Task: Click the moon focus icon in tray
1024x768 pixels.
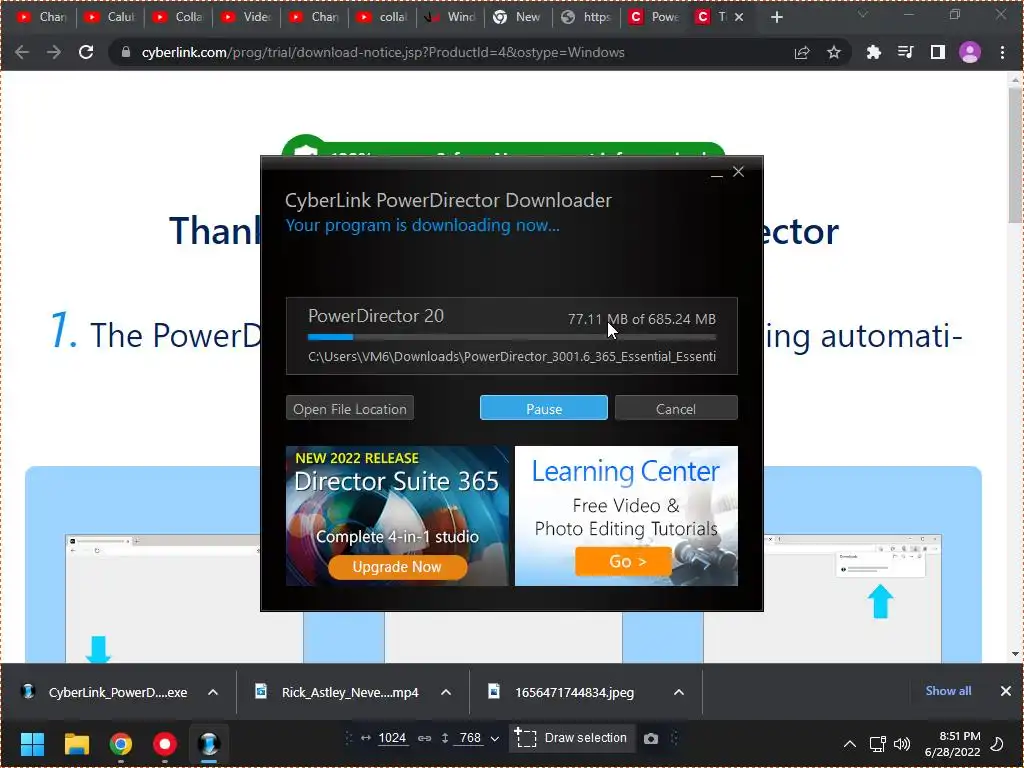Action: coord(997,744)
